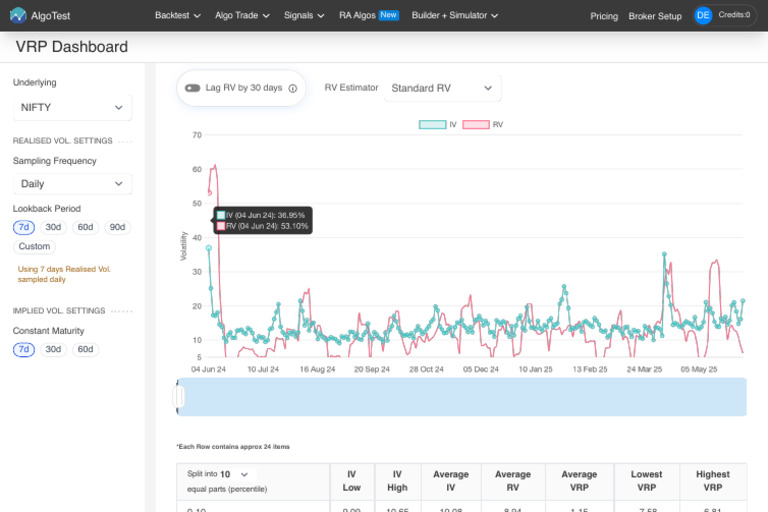Select 7d lookback period

(x=24, y=227)
